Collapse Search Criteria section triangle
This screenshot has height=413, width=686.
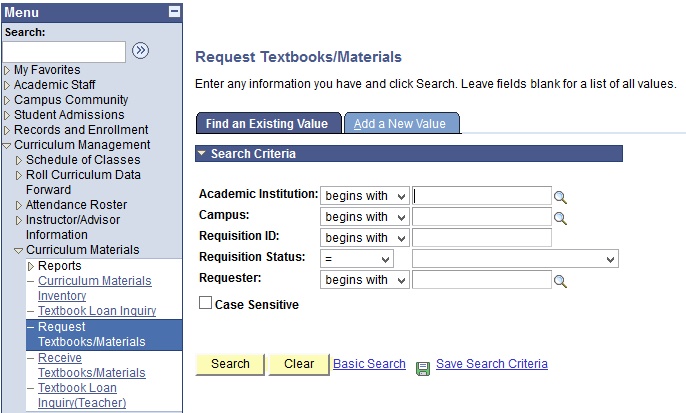201,154
